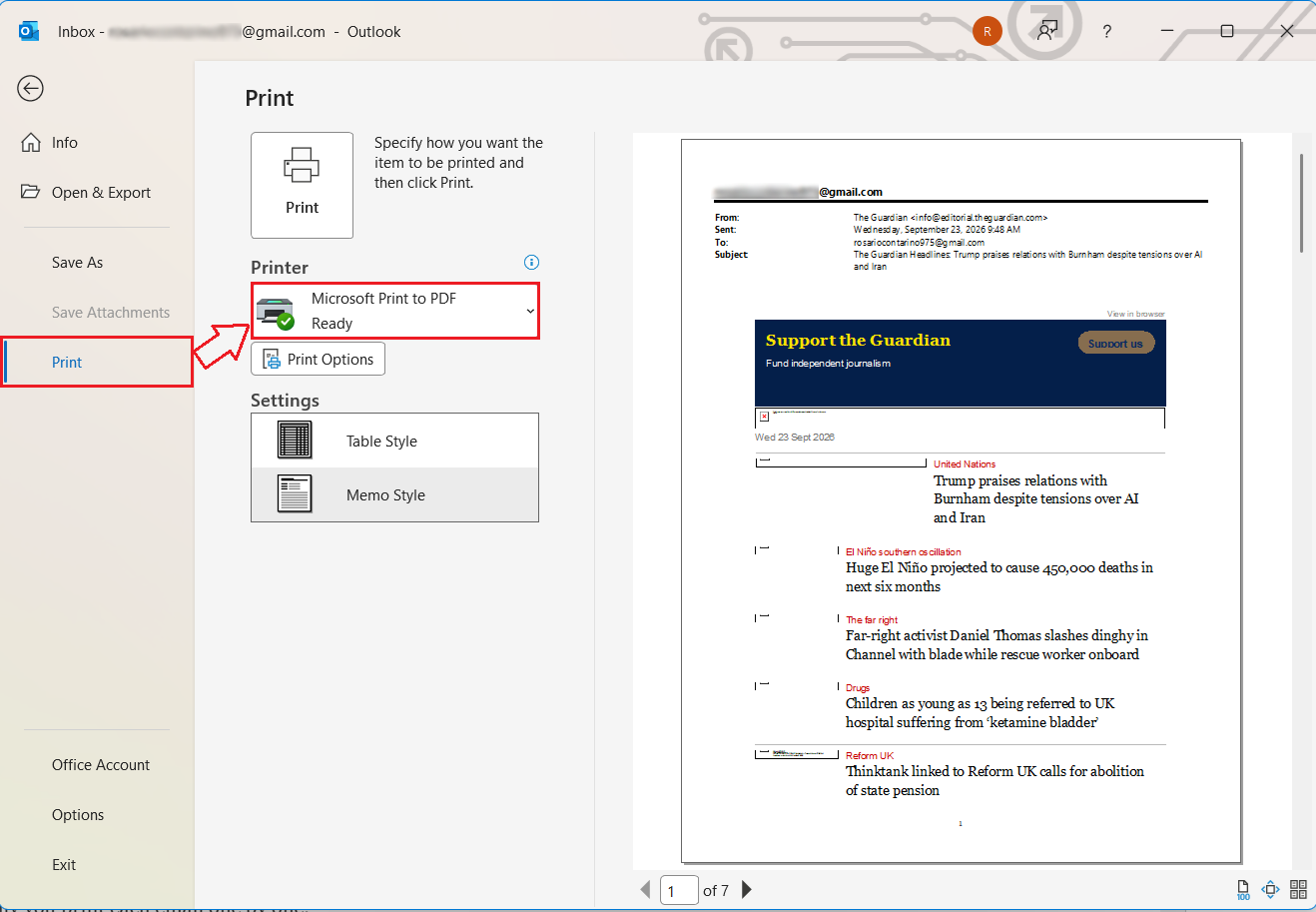Click headline 'Huge El Niño projected to cause'
The image size is (1316, 912).
998,576
